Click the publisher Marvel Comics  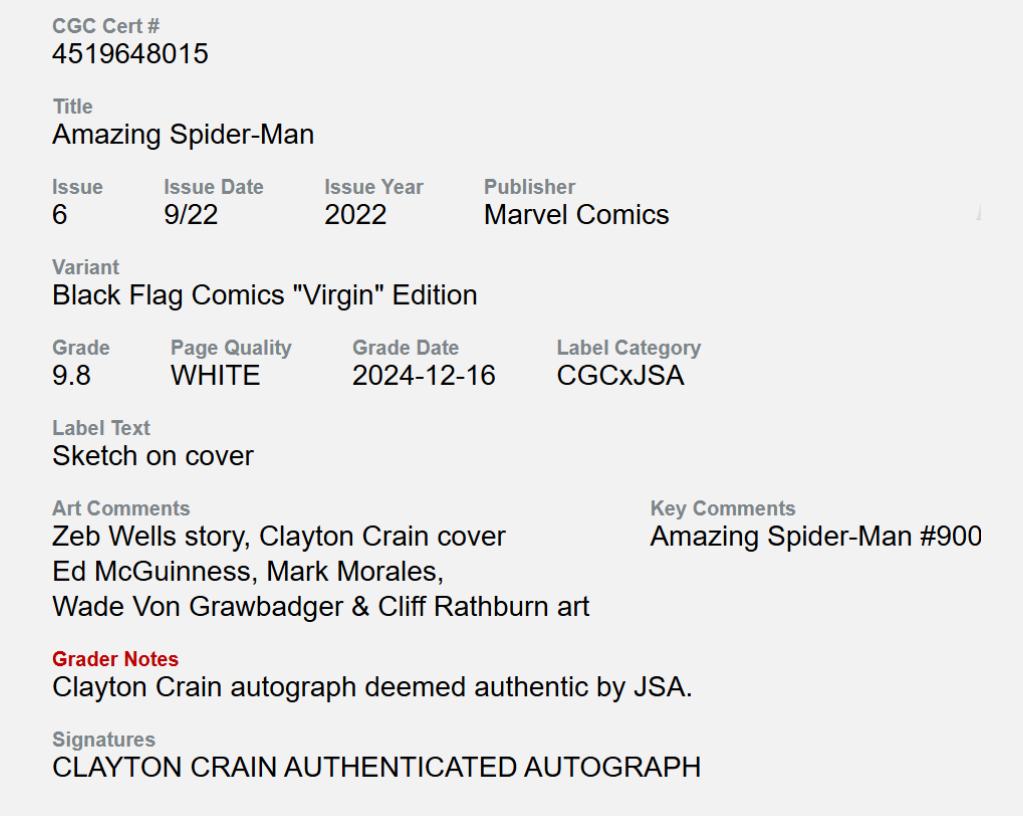pos(576,215)
